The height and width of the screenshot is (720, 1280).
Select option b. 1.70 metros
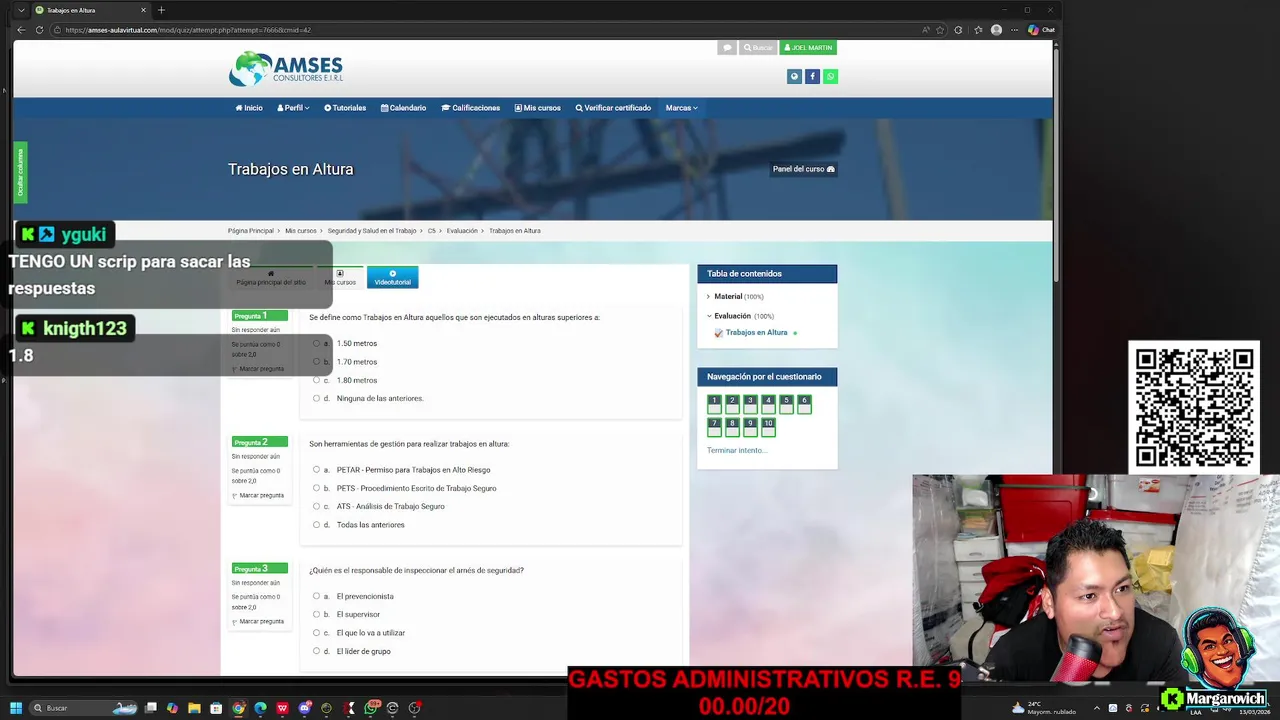click(316, 362)
